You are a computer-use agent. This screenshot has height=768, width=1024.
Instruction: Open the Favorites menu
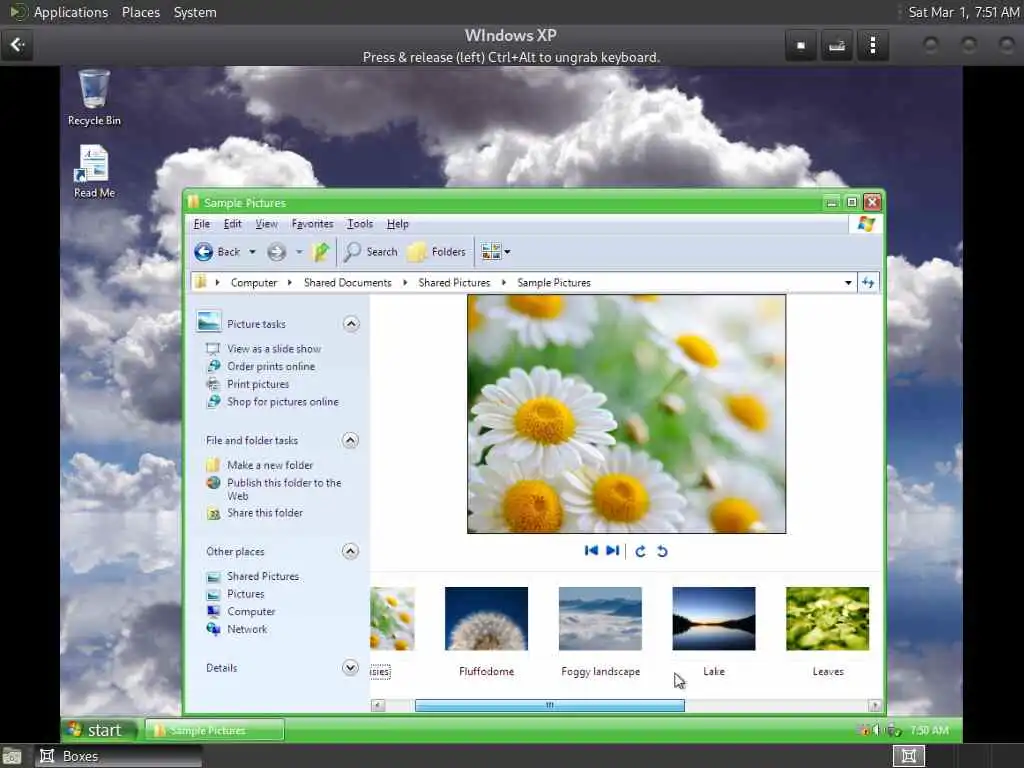pos(312,224)
